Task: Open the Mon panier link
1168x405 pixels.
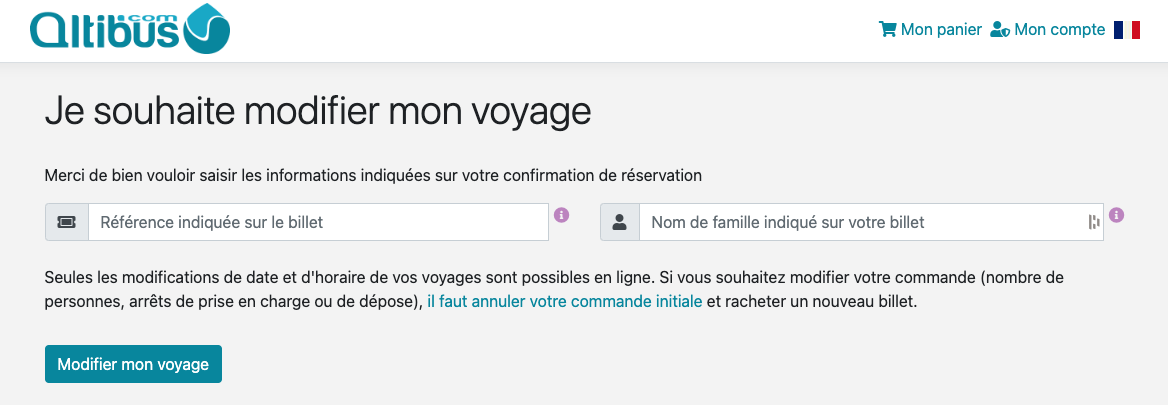Action: (x=940, y=30)
